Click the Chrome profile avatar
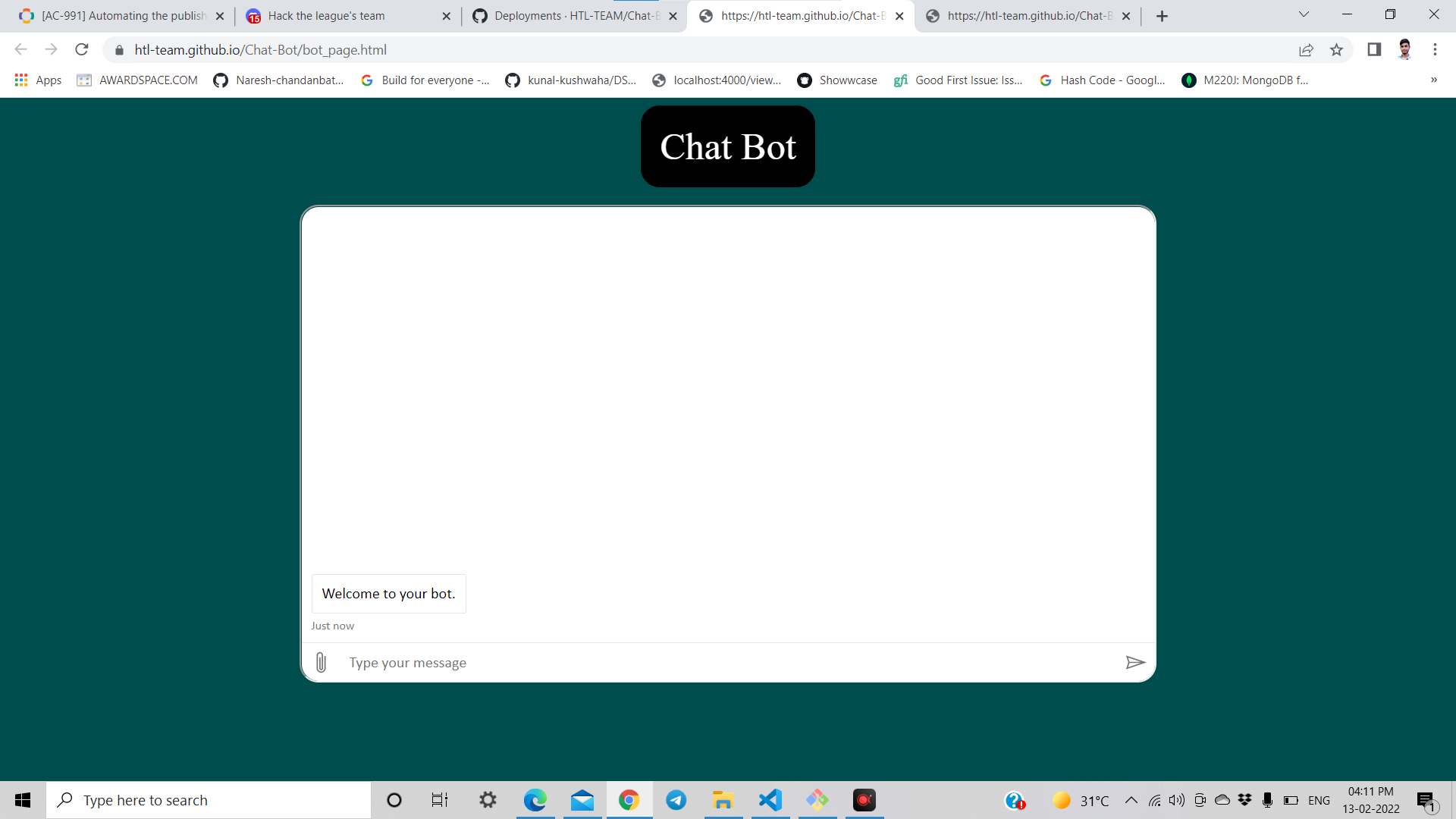1456x819 pixels. [1404, 50]
